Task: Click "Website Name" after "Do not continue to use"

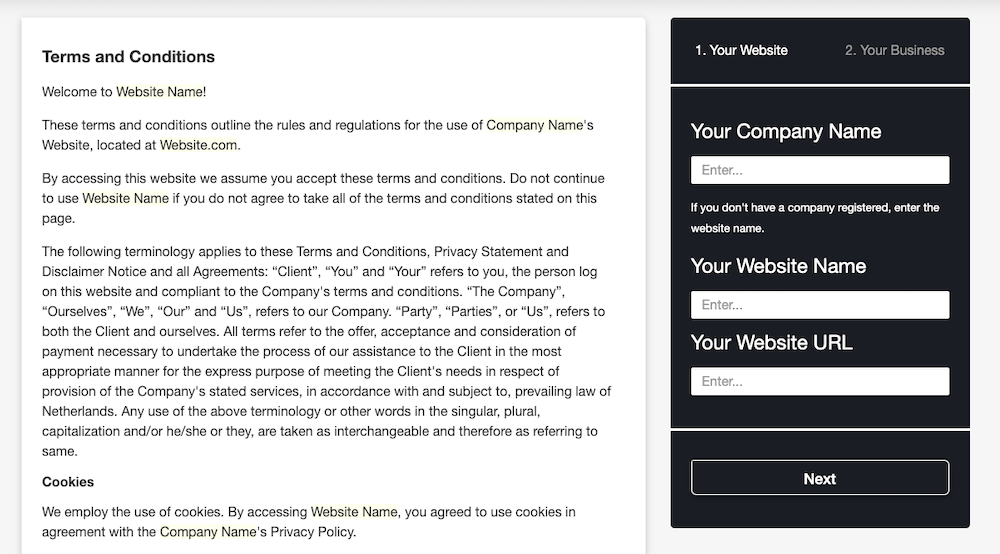Action: coord(125,198)
